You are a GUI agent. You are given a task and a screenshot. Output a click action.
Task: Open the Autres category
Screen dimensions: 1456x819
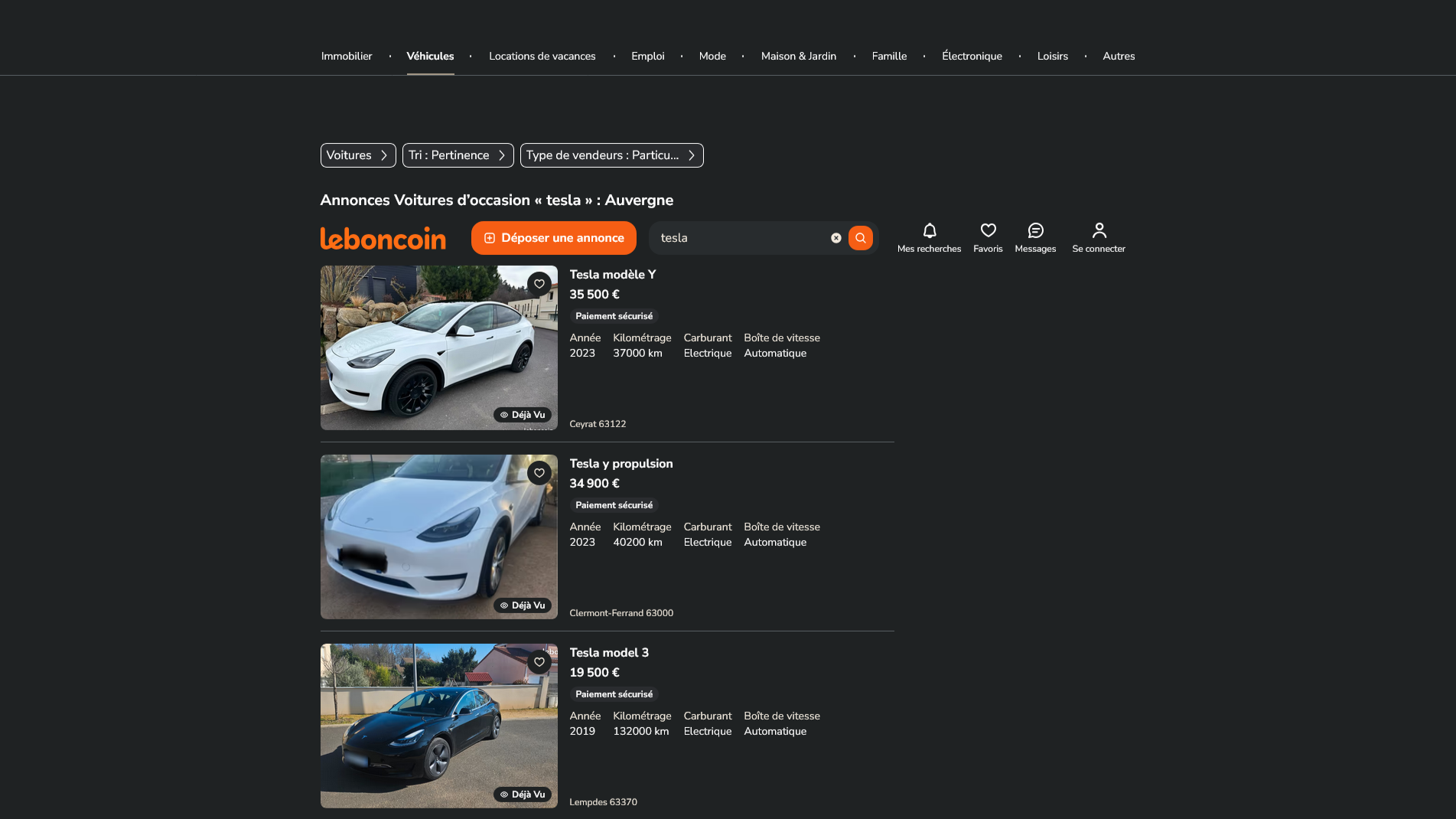point(1119,56)
